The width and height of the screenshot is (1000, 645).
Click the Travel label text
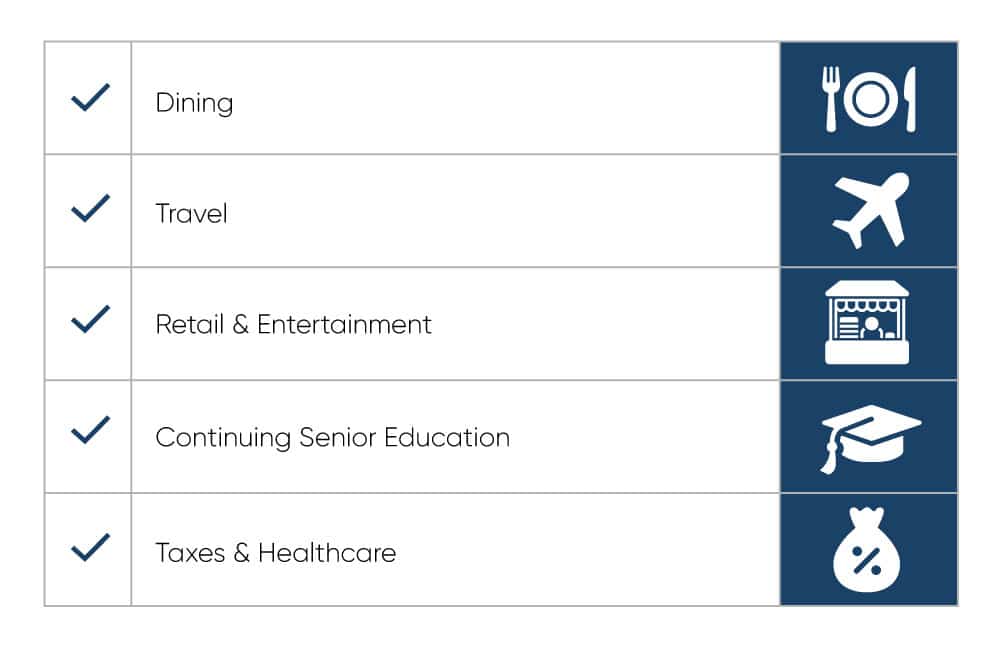pos(191,214)
